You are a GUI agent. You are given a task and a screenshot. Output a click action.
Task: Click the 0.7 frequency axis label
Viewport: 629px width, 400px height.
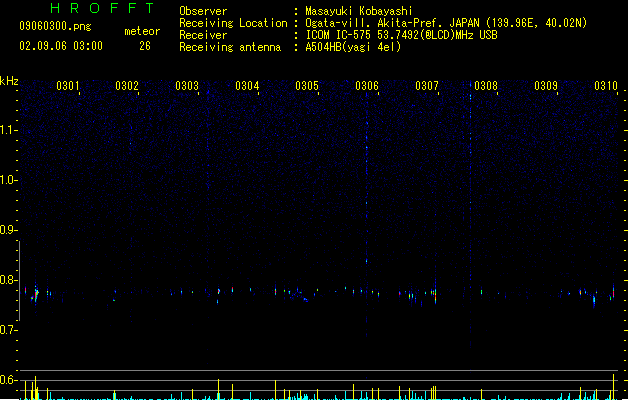(x=8, y=330)
